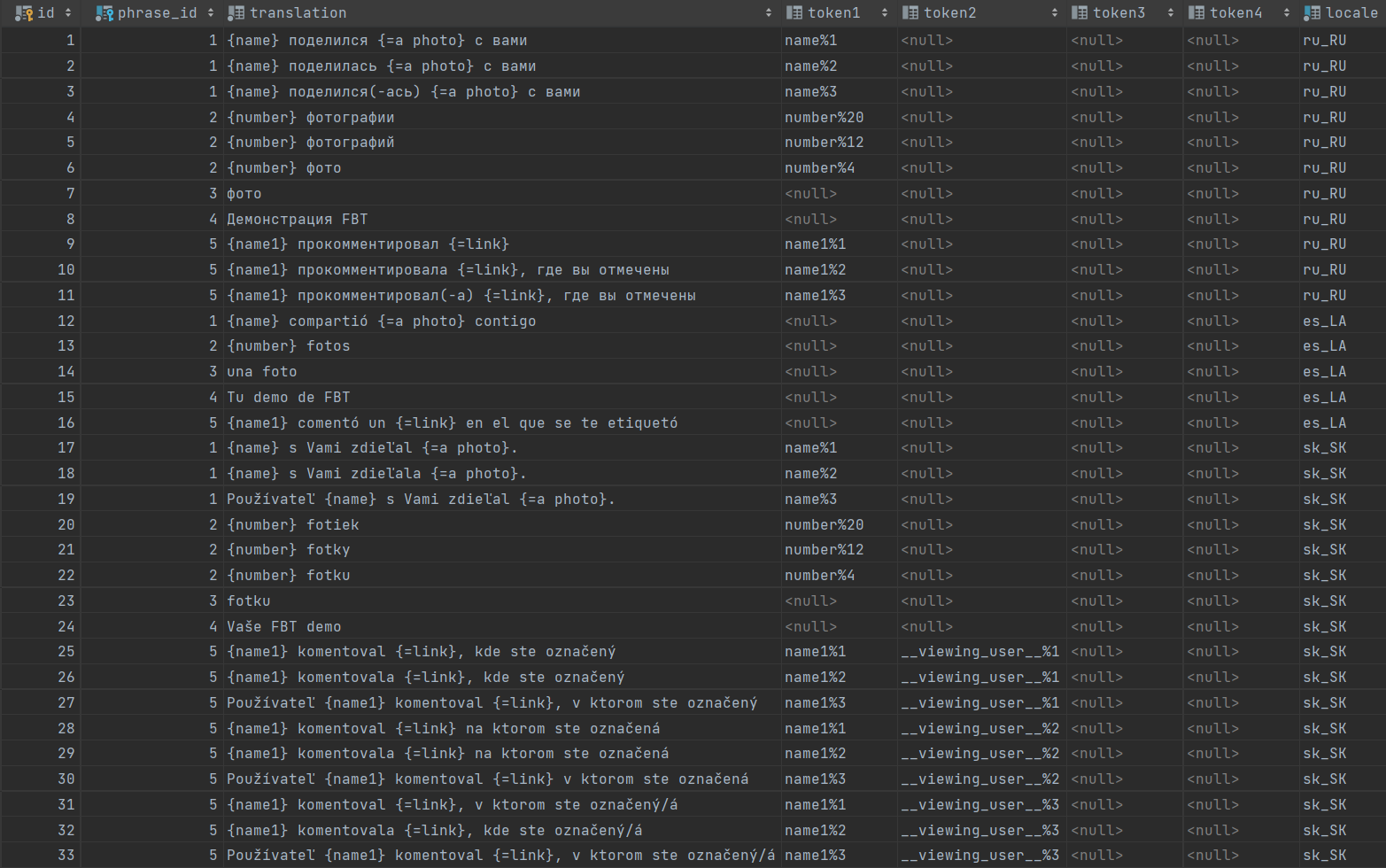The width and height of the screenshot is (1386, 868).
Task: Sort by translation column arrows
Action: tap(768, 13)
